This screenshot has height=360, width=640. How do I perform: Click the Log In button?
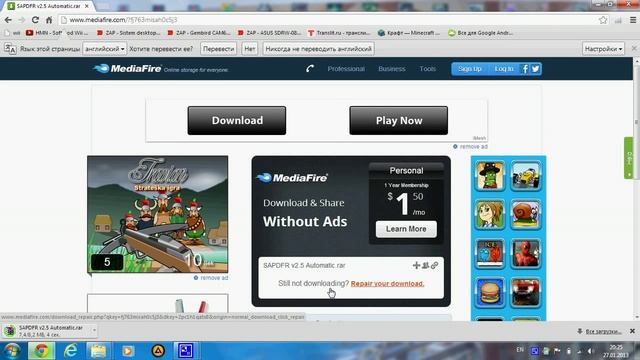click(x=504, y=69)
